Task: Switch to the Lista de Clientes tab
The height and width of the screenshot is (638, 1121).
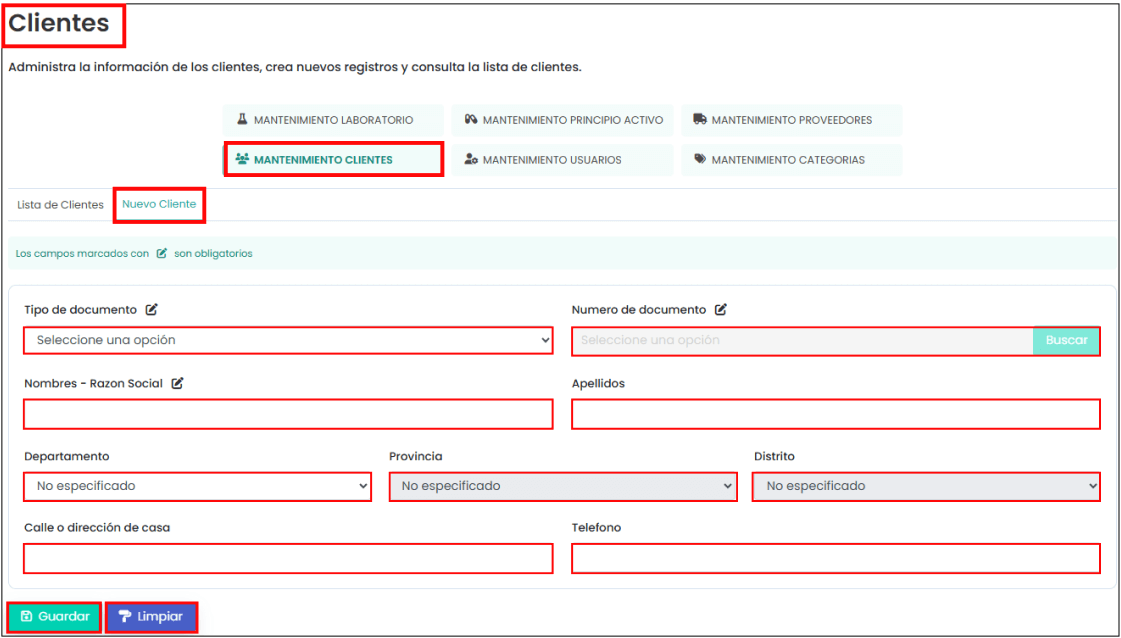Action: (60, 205)
